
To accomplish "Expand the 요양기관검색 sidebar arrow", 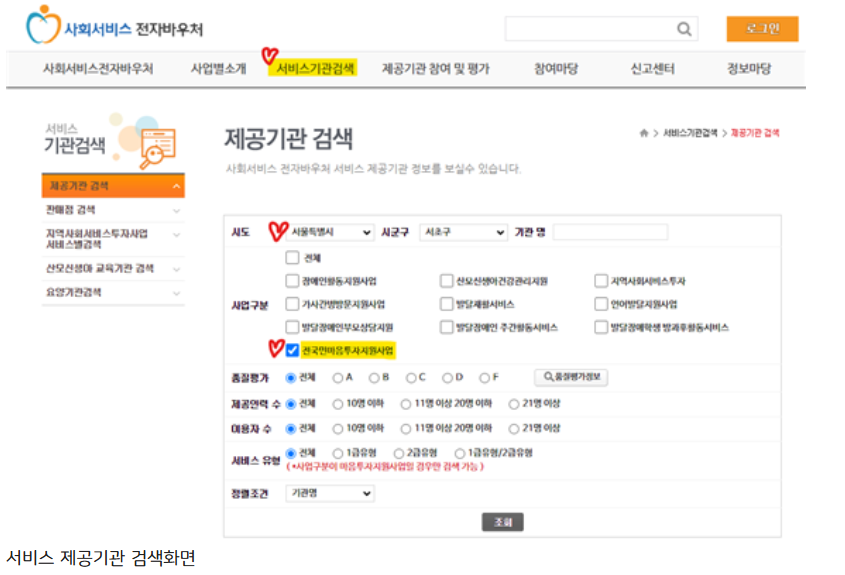I will click(x=177, y=293).
